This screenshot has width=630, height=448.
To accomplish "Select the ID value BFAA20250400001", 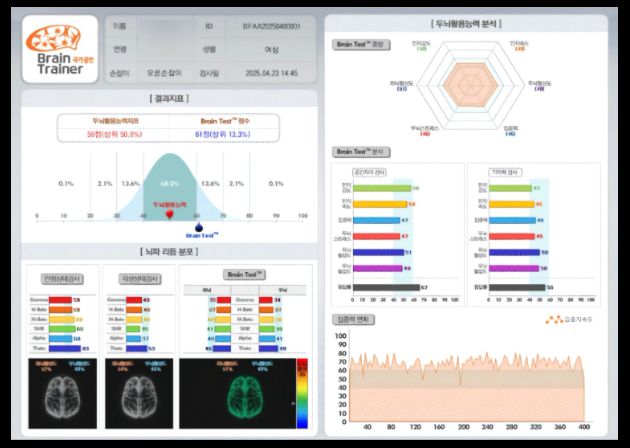I will tap(271, 27).
